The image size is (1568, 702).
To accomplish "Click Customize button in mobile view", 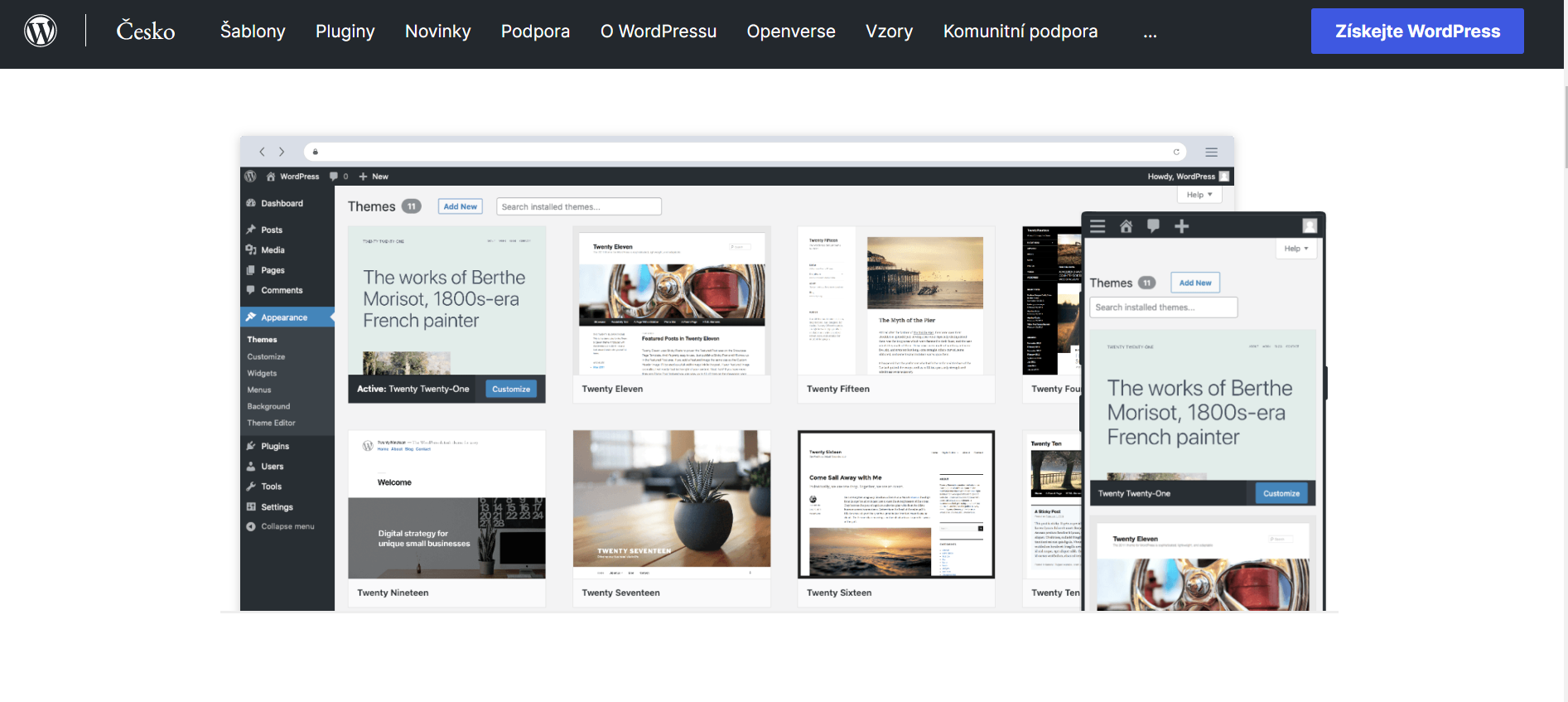I will [1281, 493].
